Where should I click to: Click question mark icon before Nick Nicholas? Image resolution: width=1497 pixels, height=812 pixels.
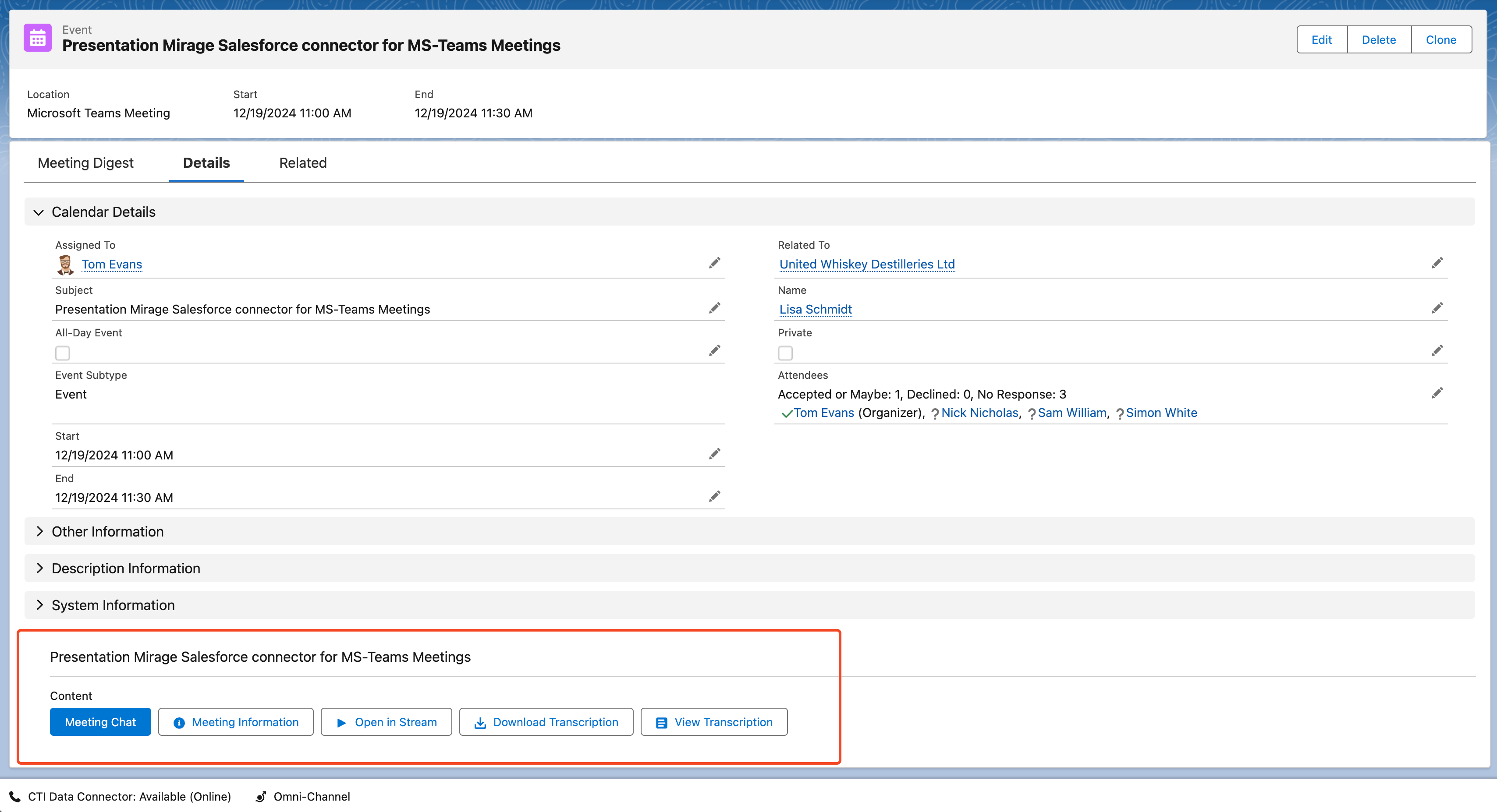click(934, 413)
